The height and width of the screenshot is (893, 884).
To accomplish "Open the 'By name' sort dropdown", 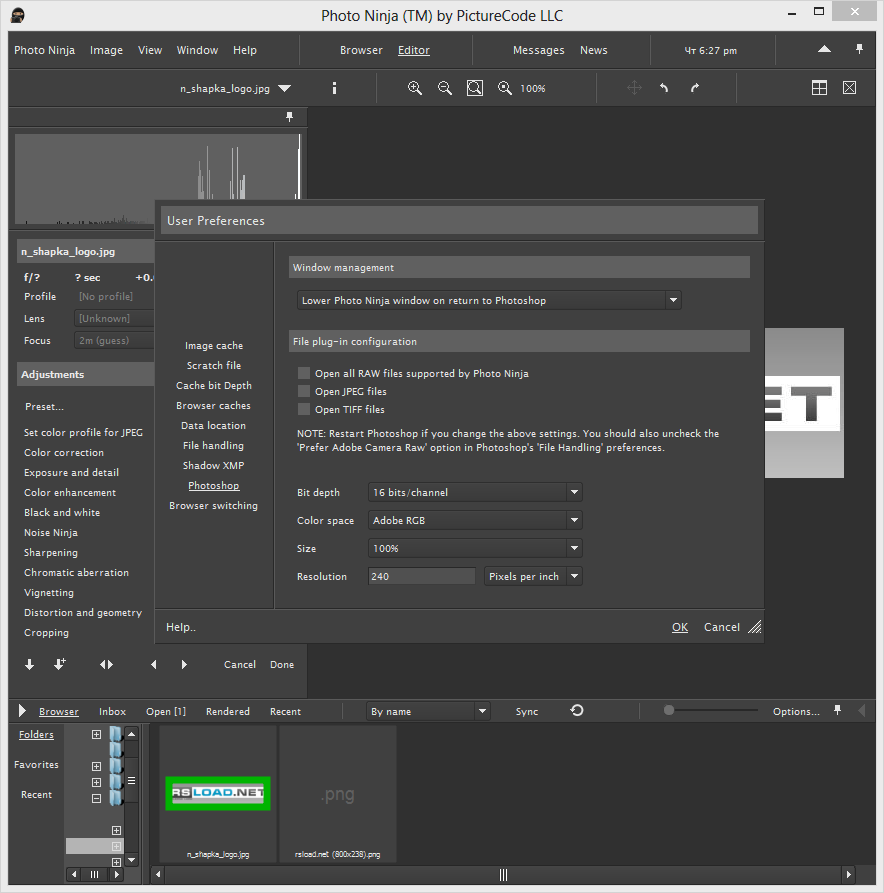I will 428,711.
